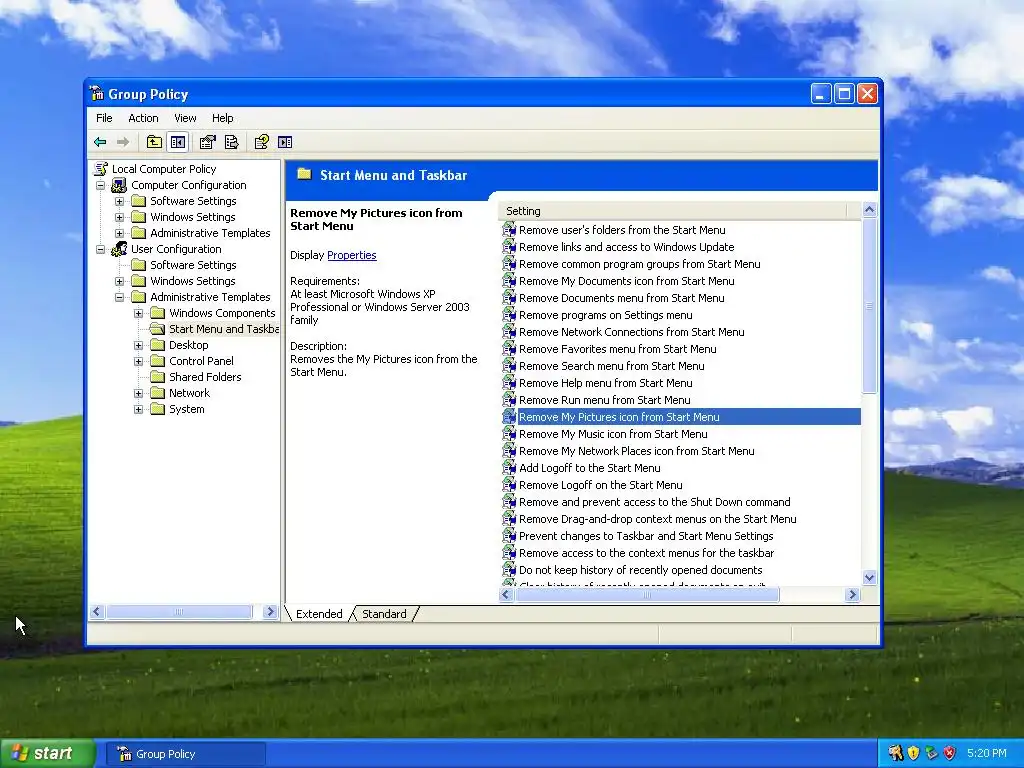Screen dimensions: 1024x768
Task: Click the Computer Configuration icon in tree
Action: (119, 185)
